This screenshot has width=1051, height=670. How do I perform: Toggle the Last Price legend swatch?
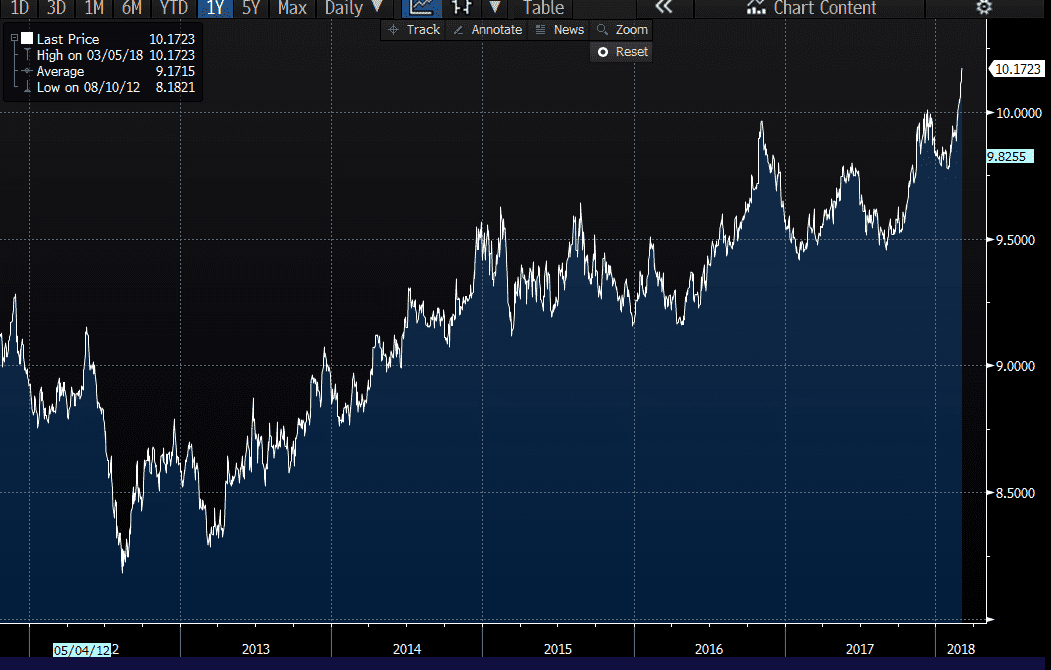27,39
